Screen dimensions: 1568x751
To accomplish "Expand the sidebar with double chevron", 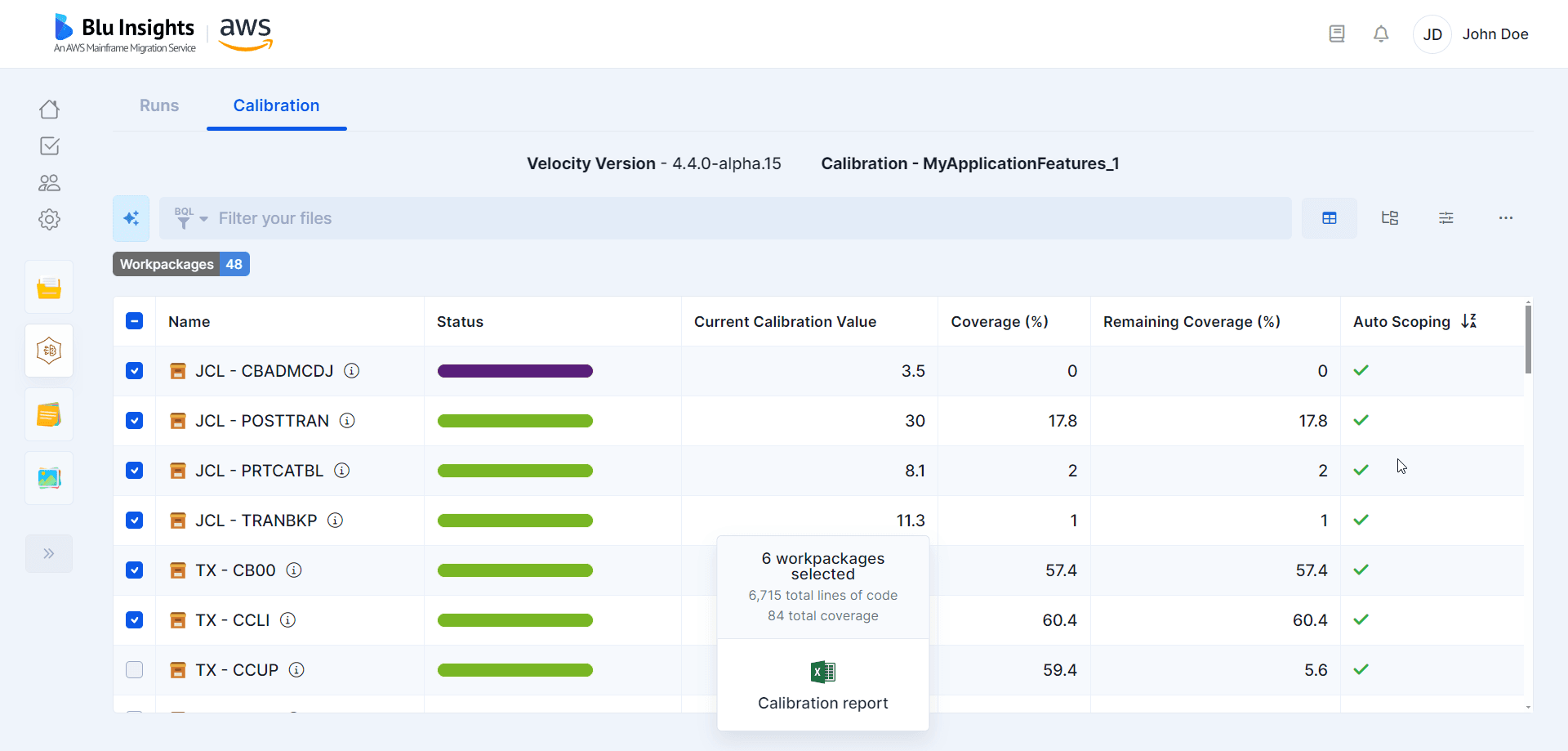I will (49, 553).
